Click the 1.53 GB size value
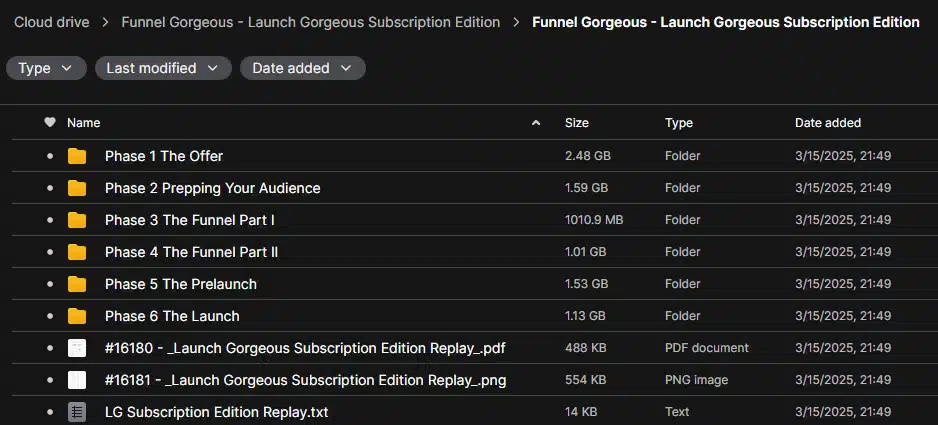 coord(587,284)
